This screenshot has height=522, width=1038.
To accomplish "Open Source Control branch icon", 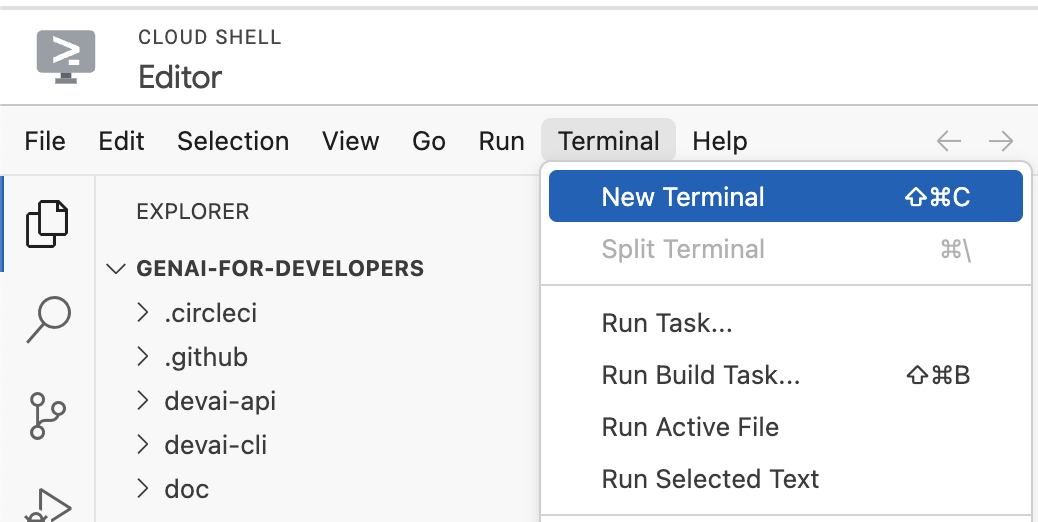I will coord(47,415).
